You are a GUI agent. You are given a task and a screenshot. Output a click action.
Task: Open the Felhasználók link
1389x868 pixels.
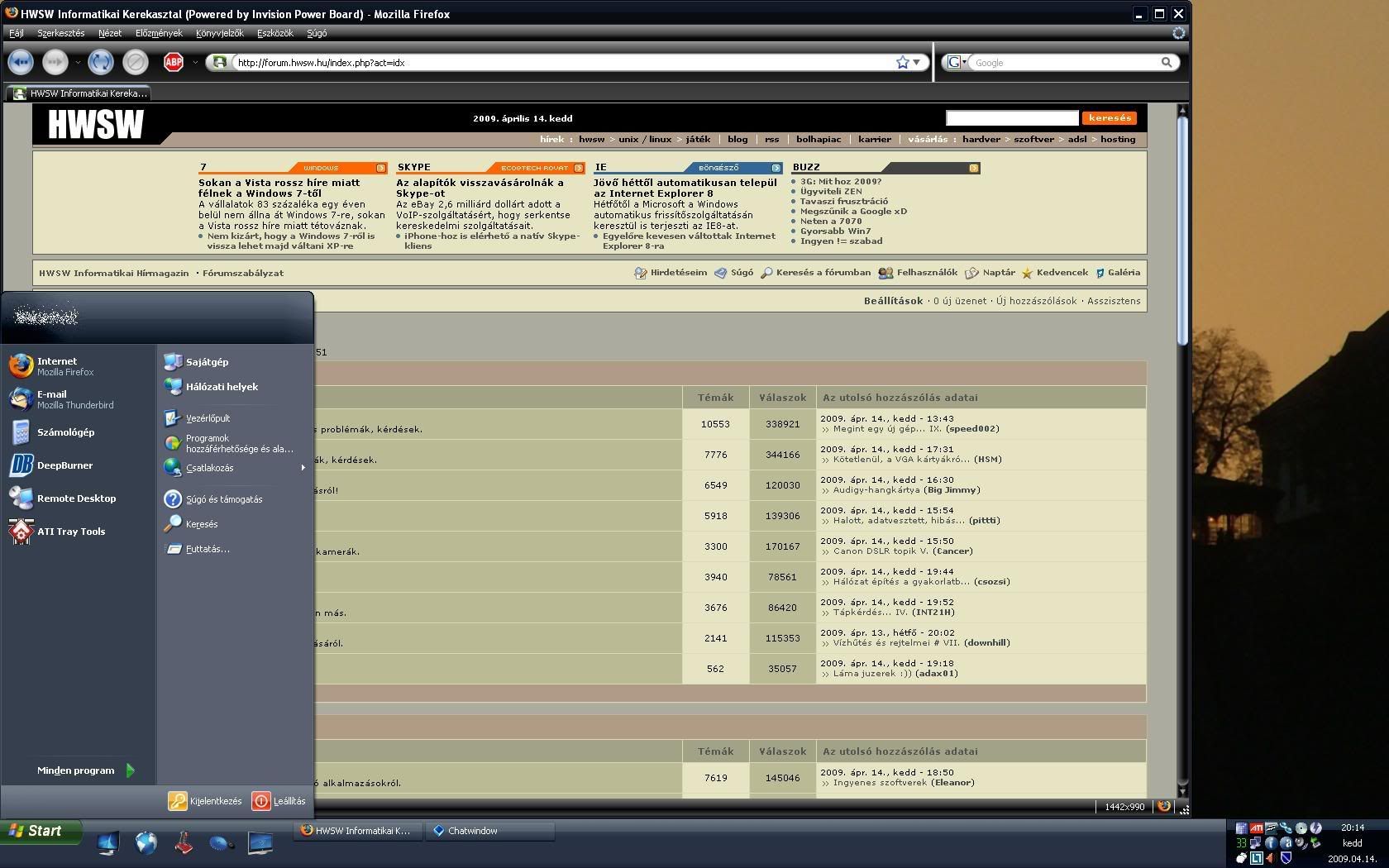[x=919, y=272]
